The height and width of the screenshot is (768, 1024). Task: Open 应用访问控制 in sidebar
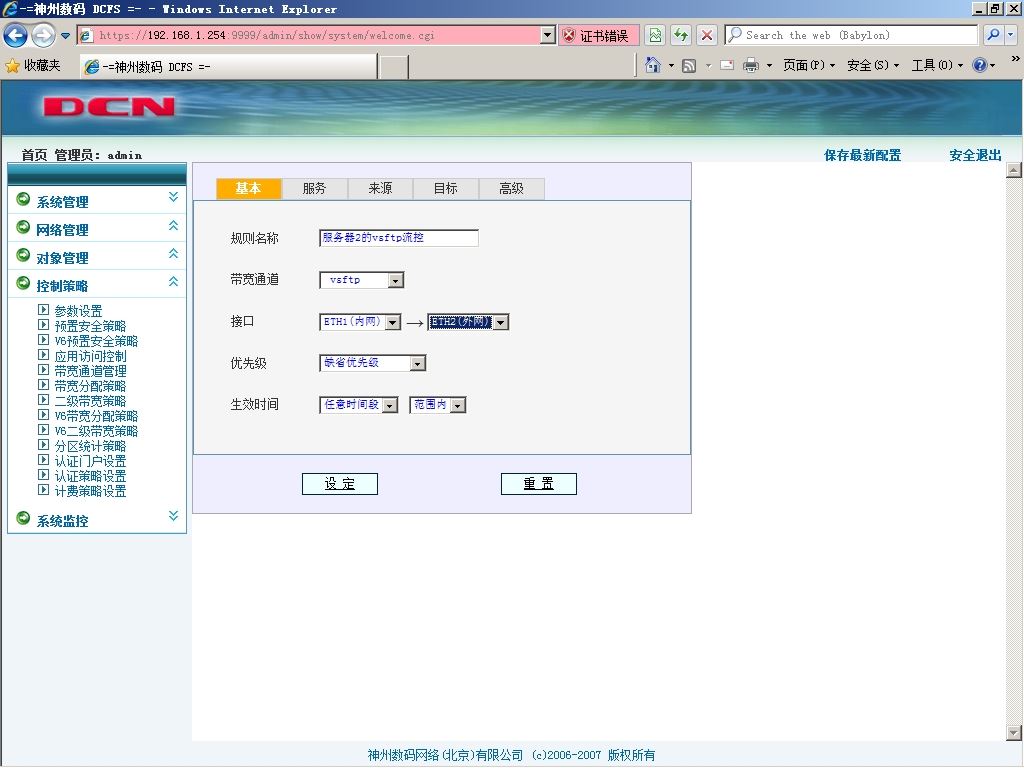90,356
